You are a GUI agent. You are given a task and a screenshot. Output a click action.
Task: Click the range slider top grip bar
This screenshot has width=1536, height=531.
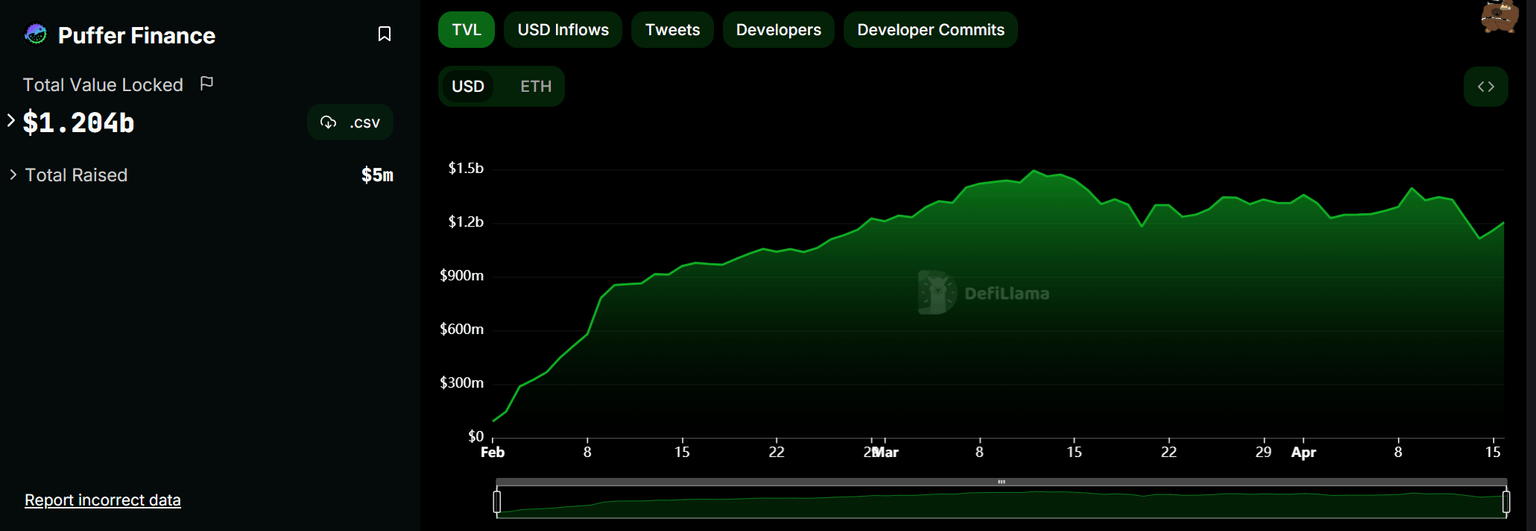(x=1001, y=482)
